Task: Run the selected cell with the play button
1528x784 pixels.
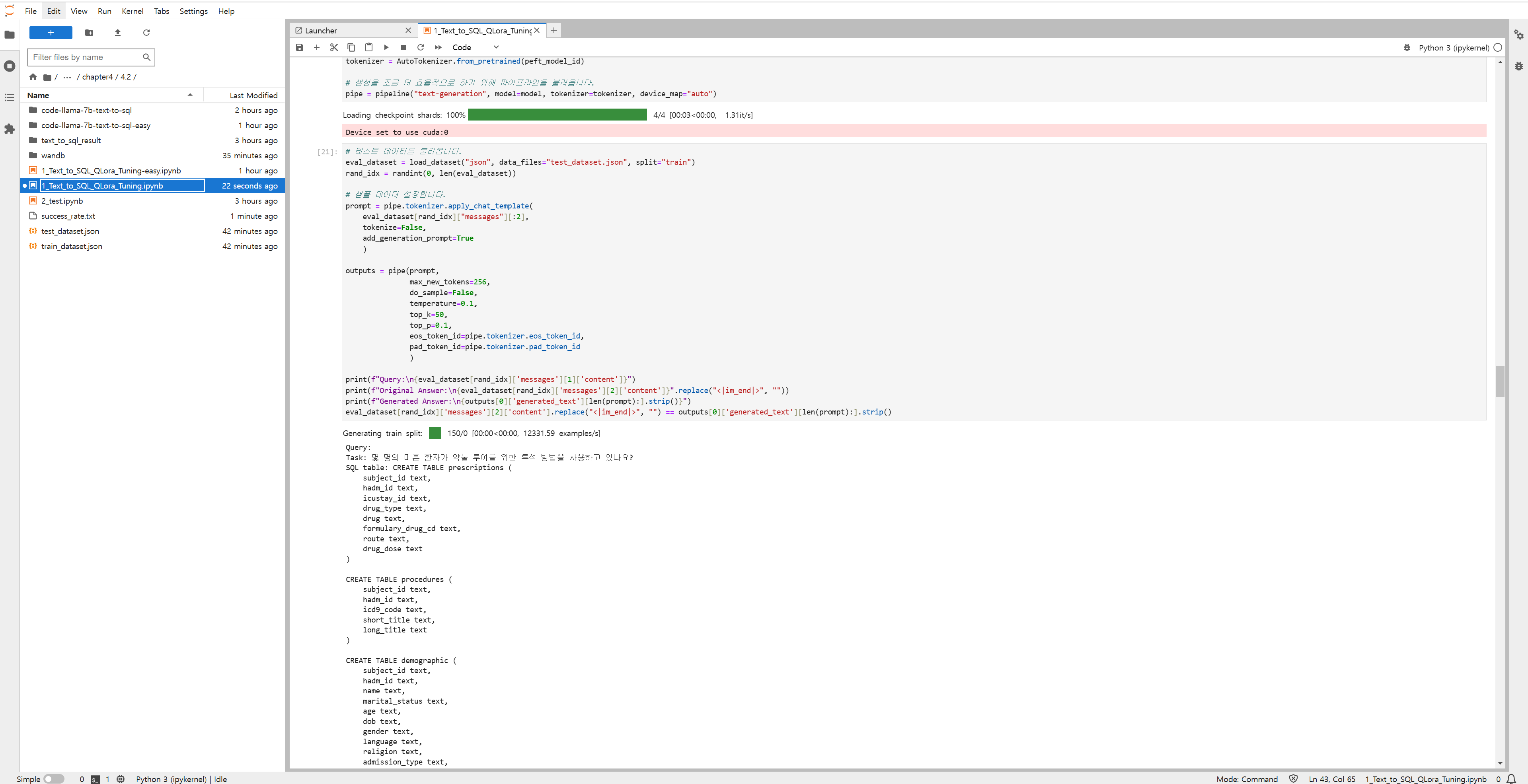Action: 386,47
